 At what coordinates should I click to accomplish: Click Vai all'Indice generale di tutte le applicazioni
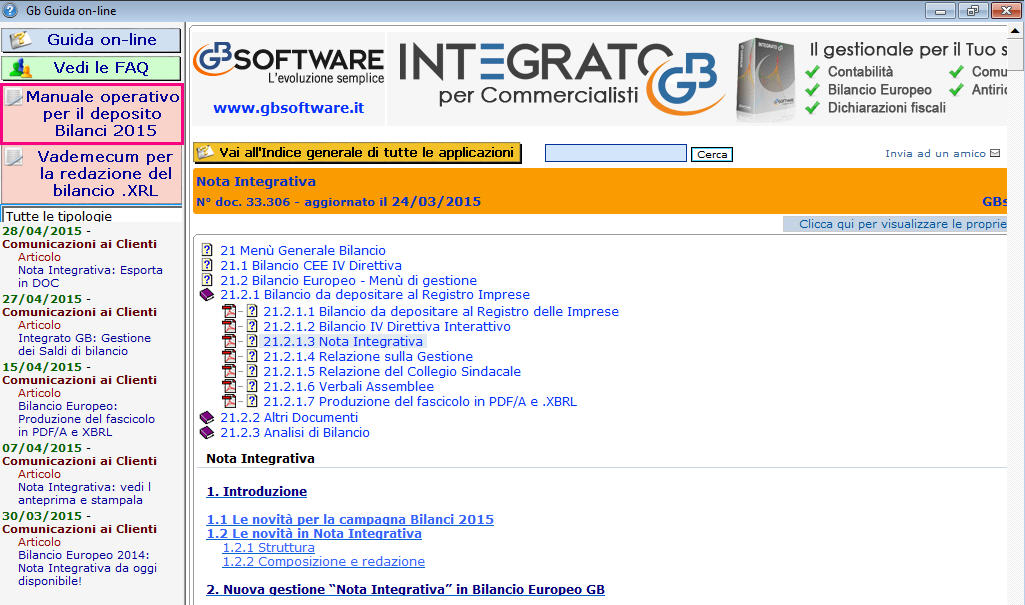coord(357,153)
